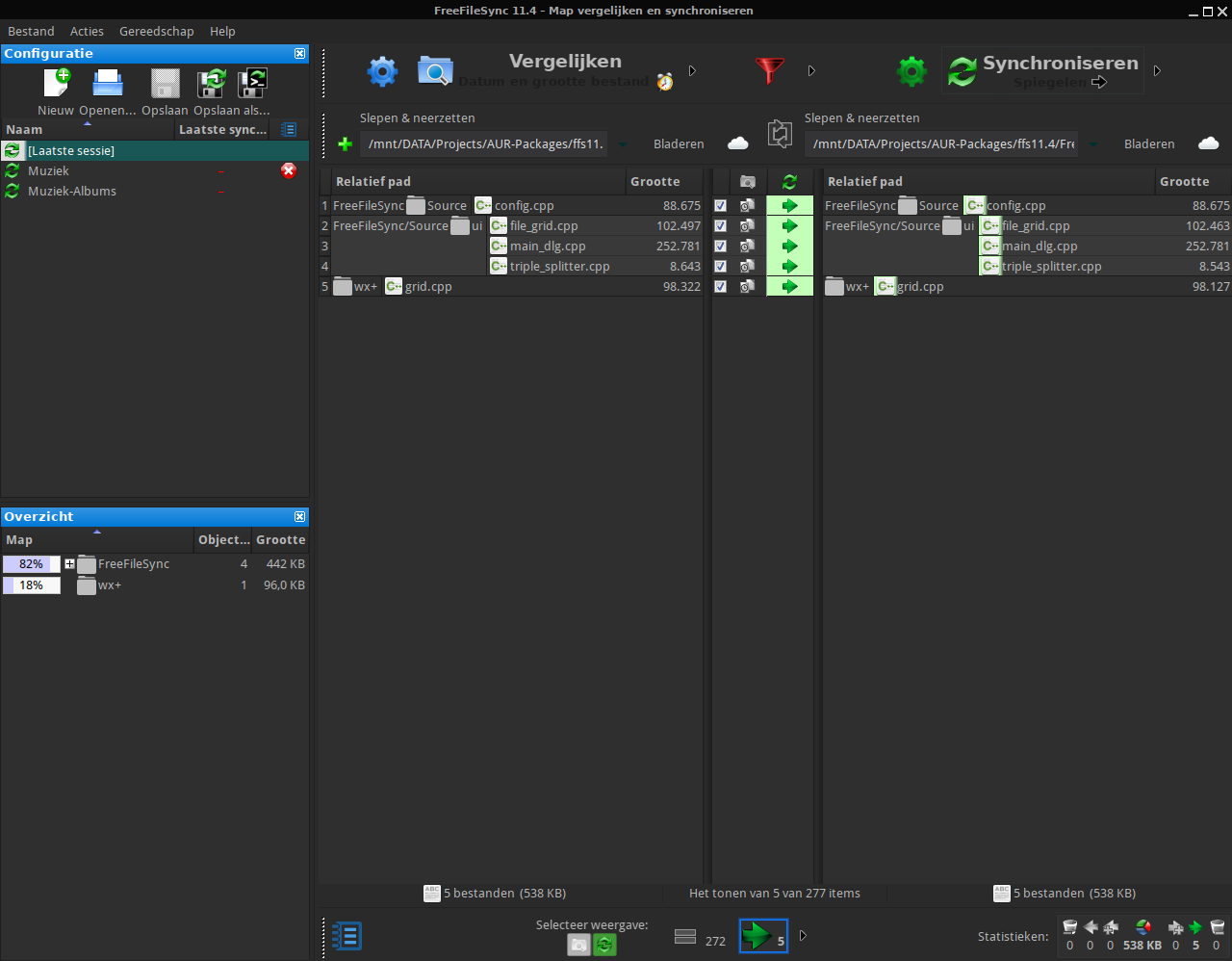Toggle showing the 272 equal files

click(700, 937)
